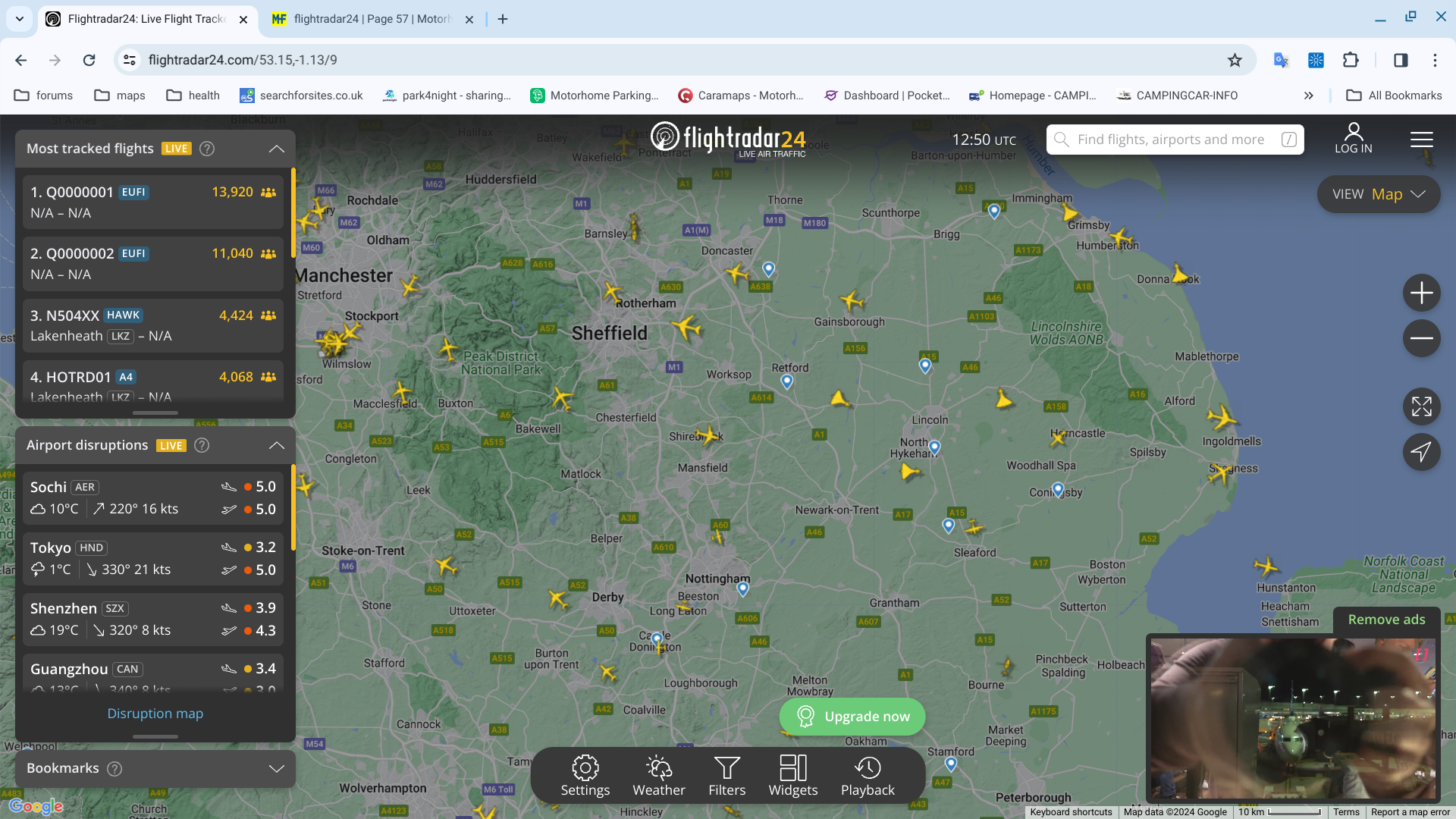The height and width of the screenshot is (819, 1456).
Task: Click the Most tracked flights scrollbar
Action: click(x=293, y=215)
